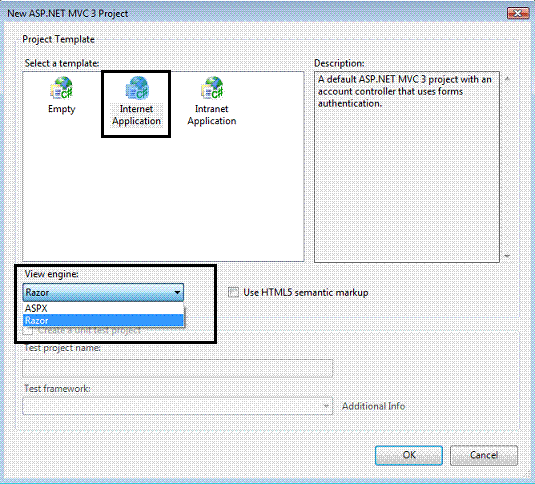Choose the Internet Application template icon
Image resolution: width=535 pixels, height=484 pixels.
(x=137, y=88)
